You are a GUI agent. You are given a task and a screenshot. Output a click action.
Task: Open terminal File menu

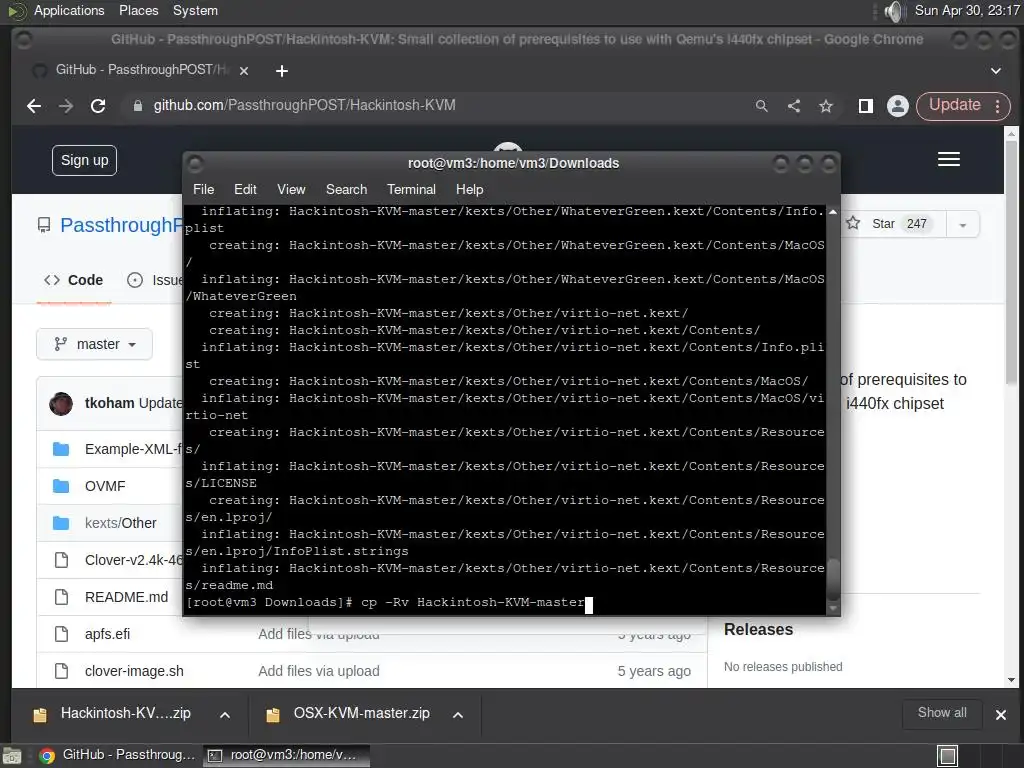pyautogui.click(x=203, y=189)
